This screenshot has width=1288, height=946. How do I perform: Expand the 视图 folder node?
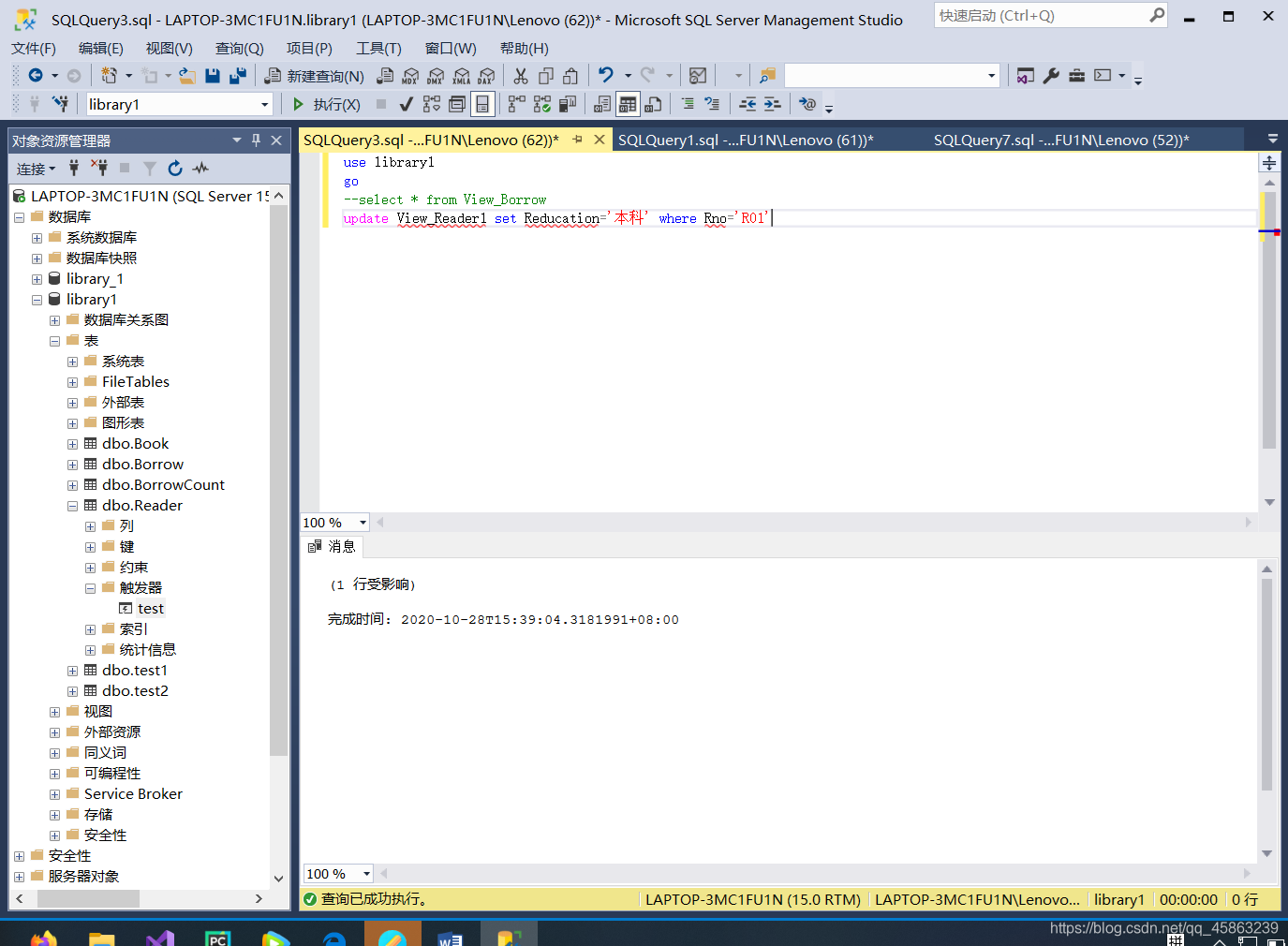click(x=54, y=712)
